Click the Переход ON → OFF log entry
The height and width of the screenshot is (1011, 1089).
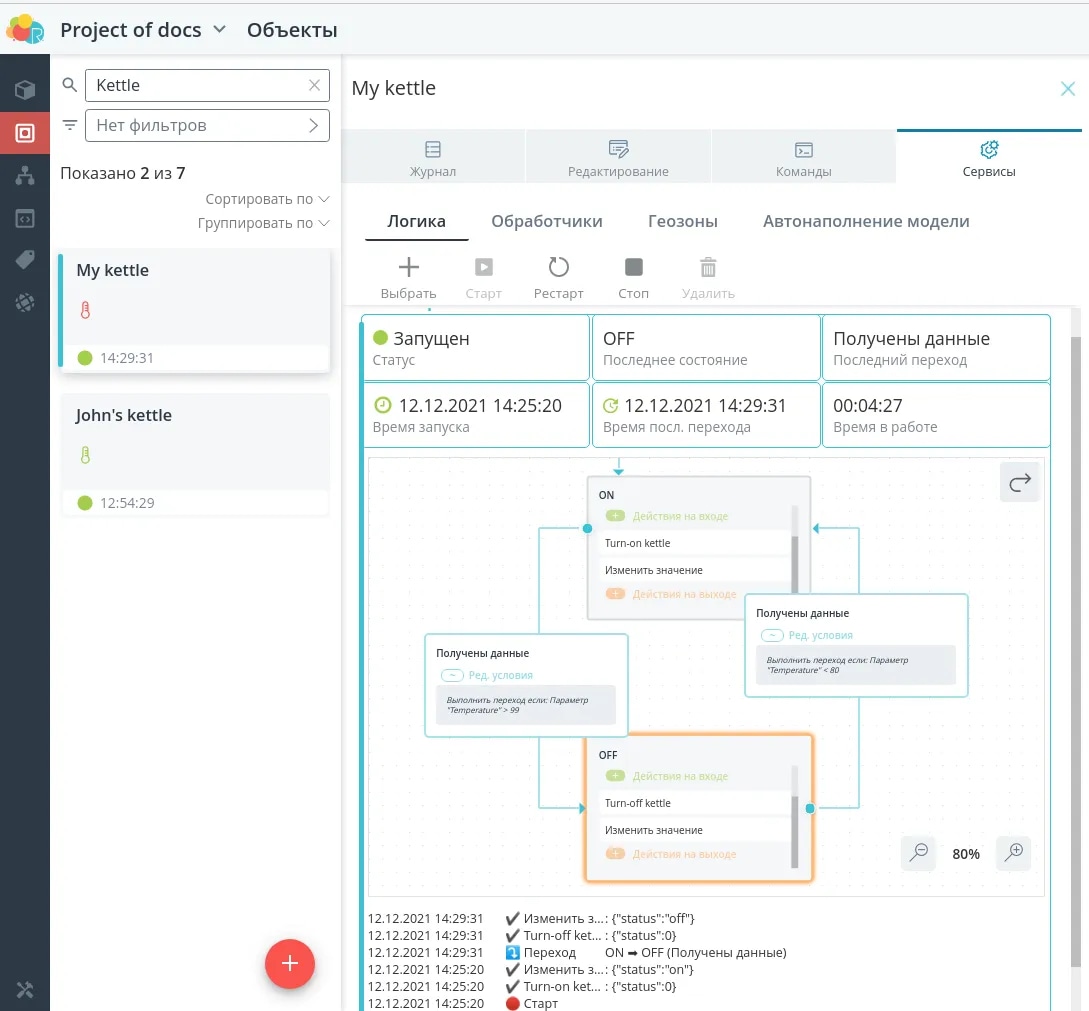pos(576,953)
